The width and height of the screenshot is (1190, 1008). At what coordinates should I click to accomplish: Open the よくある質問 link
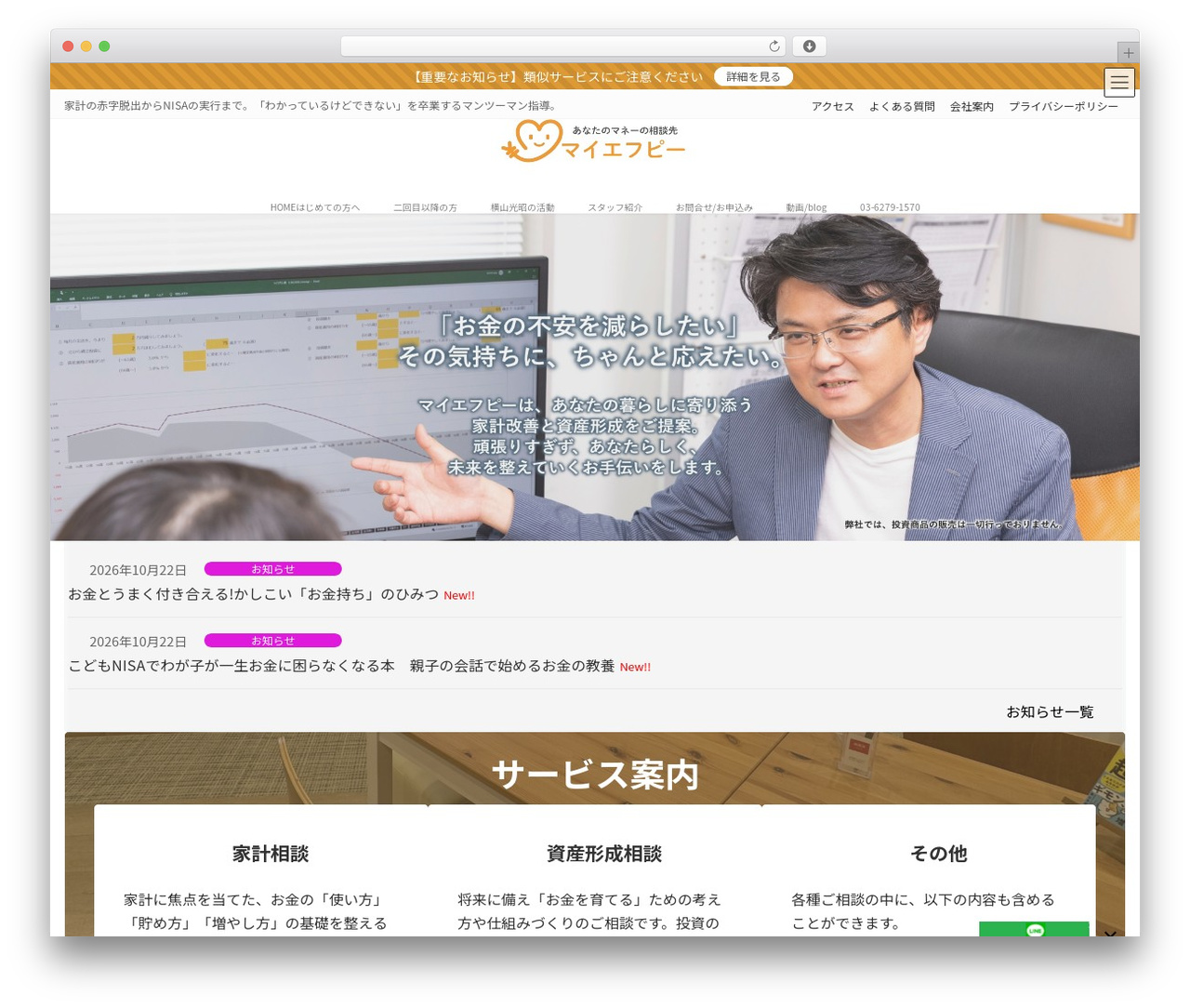(902, 107)
